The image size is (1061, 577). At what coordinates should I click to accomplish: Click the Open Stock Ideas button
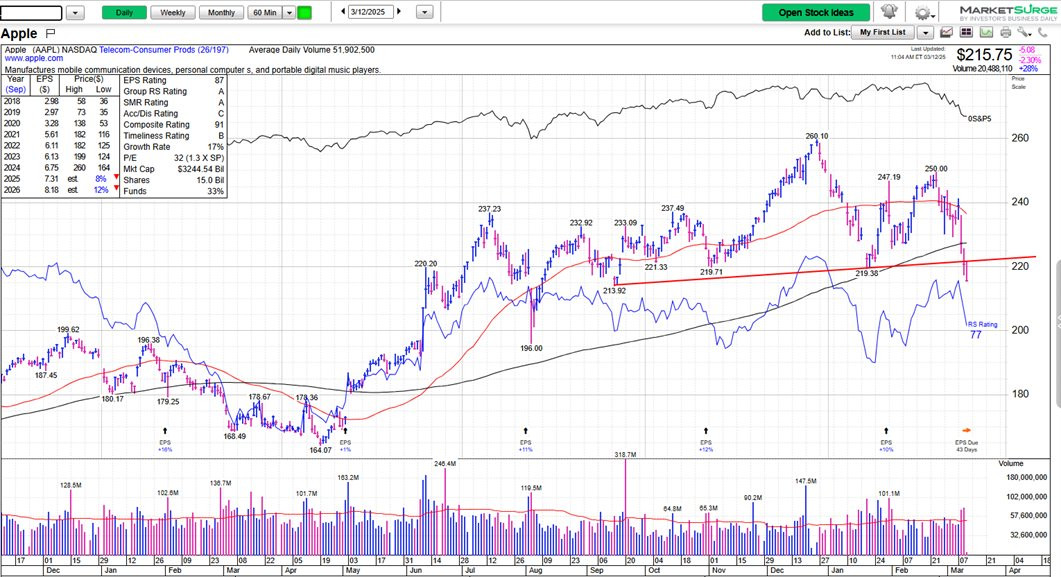pos(817,12)
